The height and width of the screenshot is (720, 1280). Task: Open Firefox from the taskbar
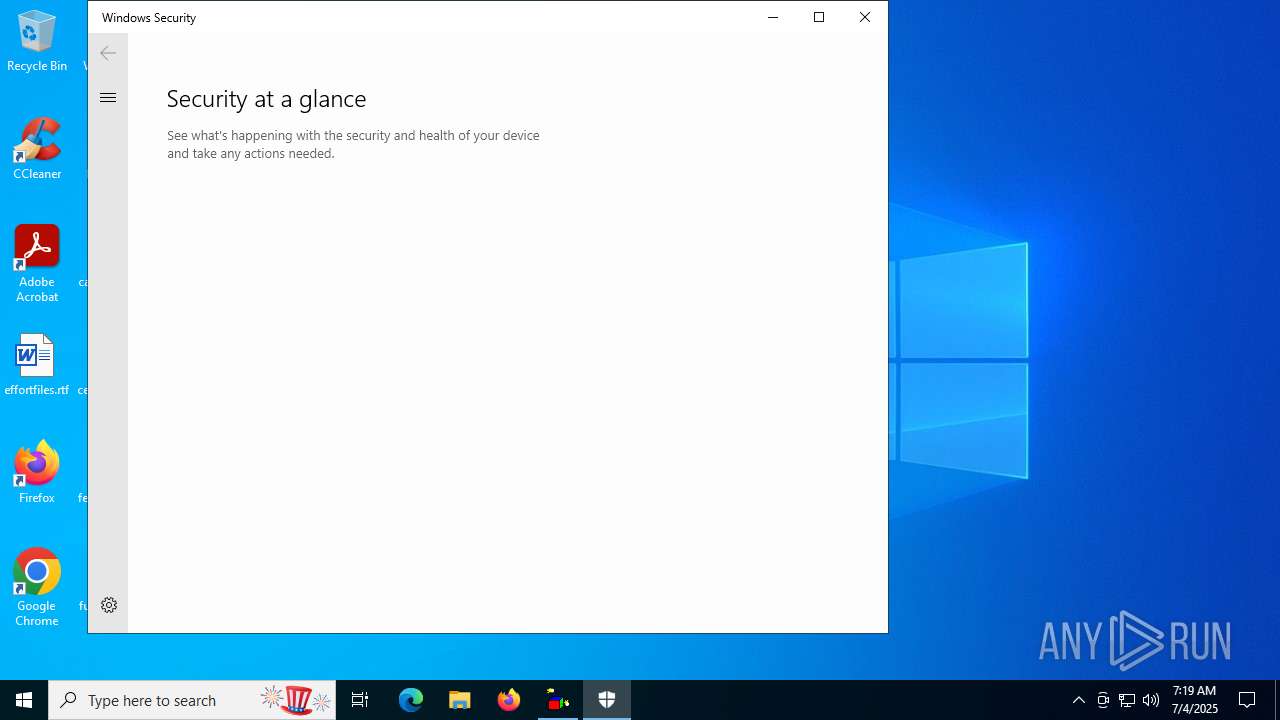point(509,700)
